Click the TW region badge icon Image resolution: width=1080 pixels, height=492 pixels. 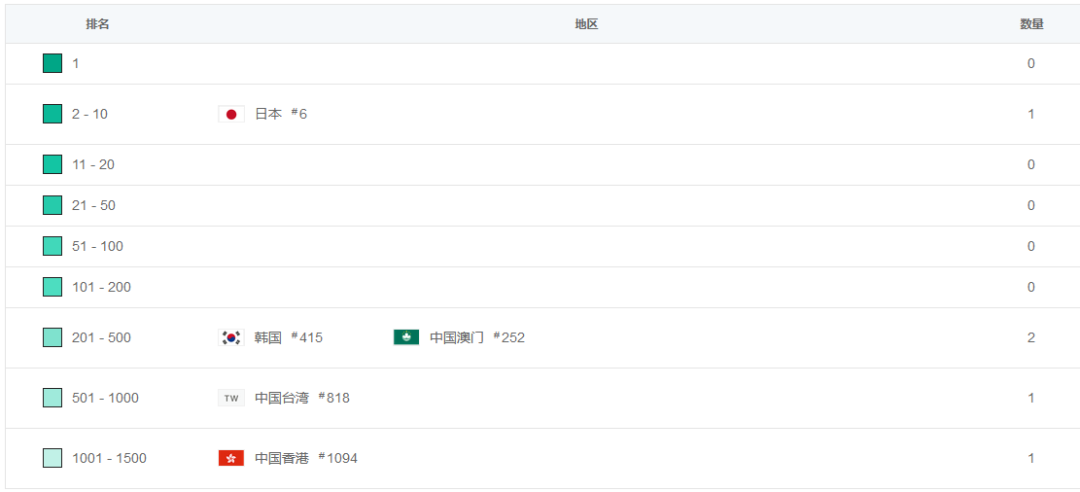tap(231, 398)
